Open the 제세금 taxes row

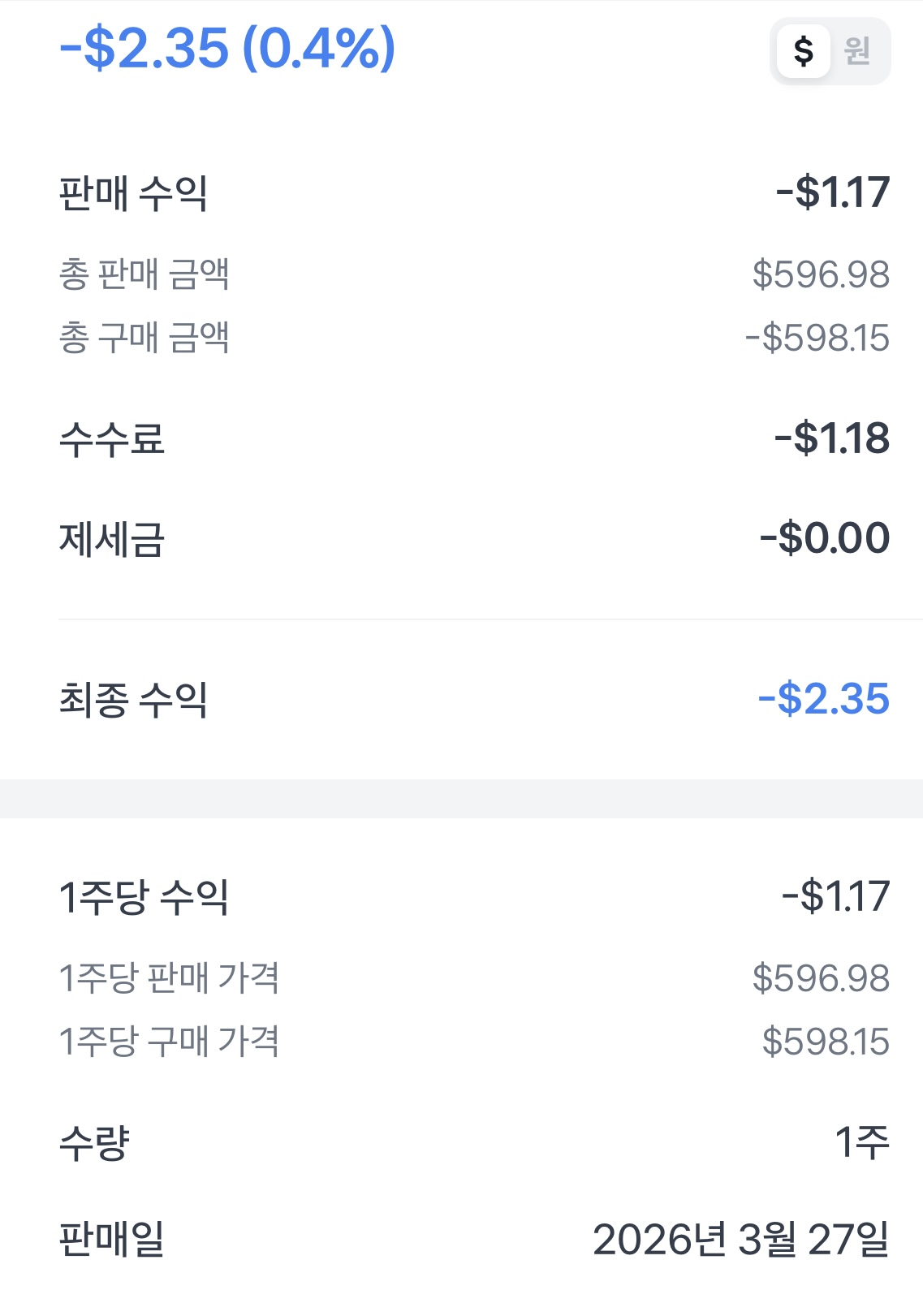coord(112,539)
